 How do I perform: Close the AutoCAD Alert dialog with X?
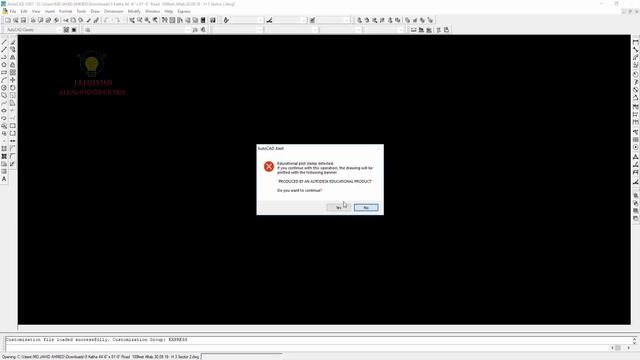pyautogui.click(x=378, y=148)
